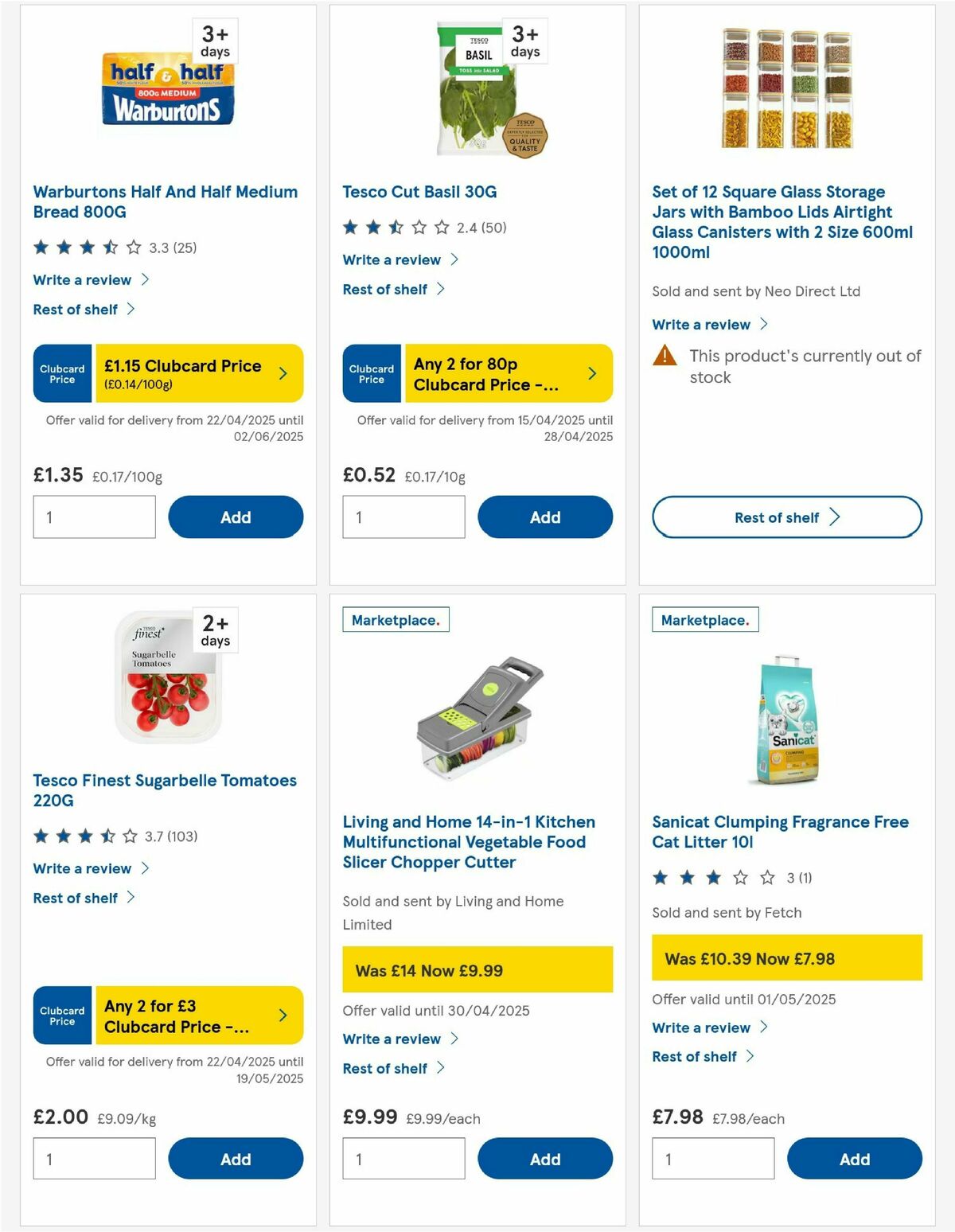Click 'Rest of shelf' button for glass storage jars
This screenshot has width=955, height=1232.
point(785,517)
